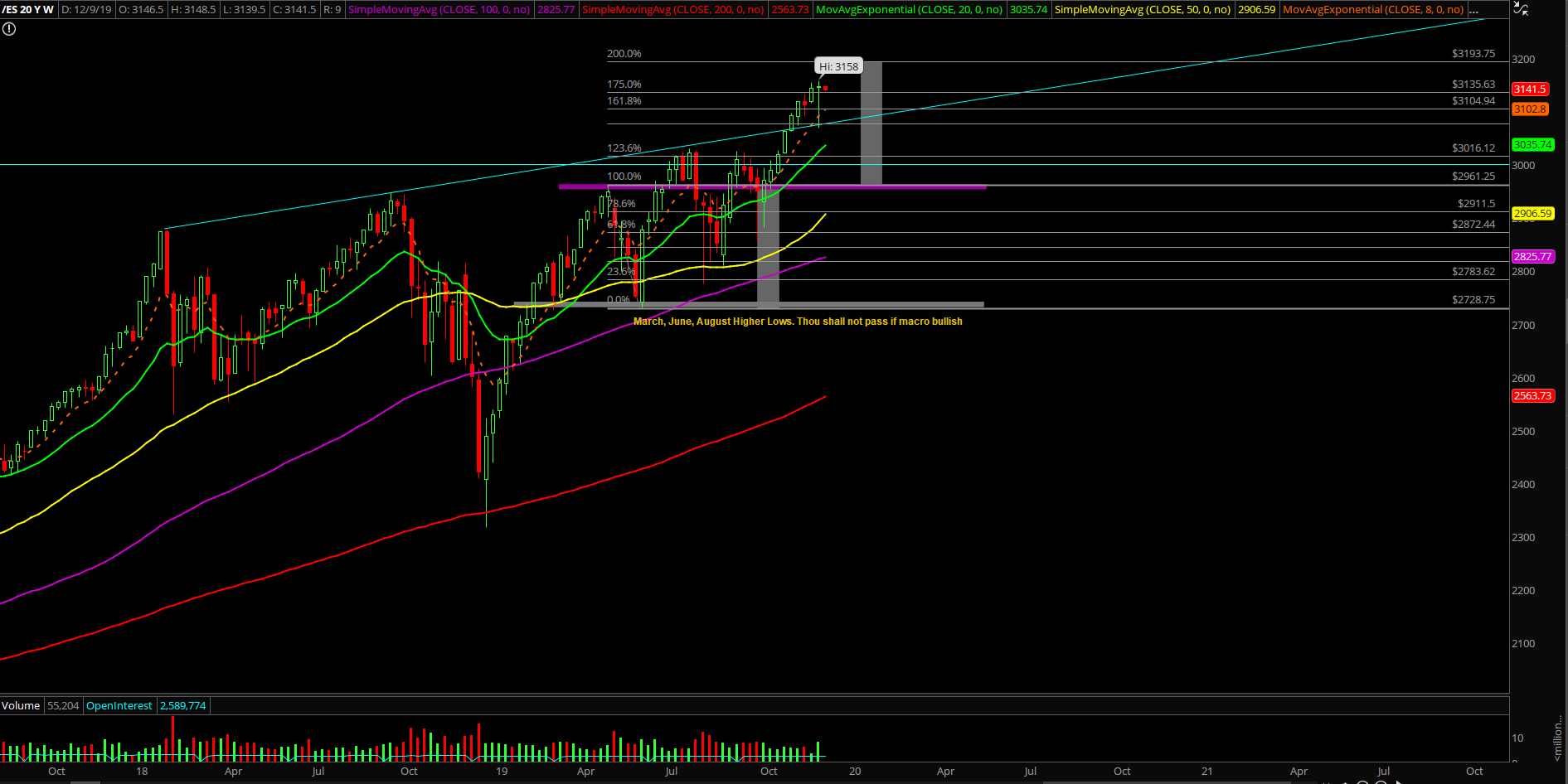Click the 200.0% Fibonacci level label
Image resolution: width=1568 pixels, height=784 pixels.
pos(624,54)
